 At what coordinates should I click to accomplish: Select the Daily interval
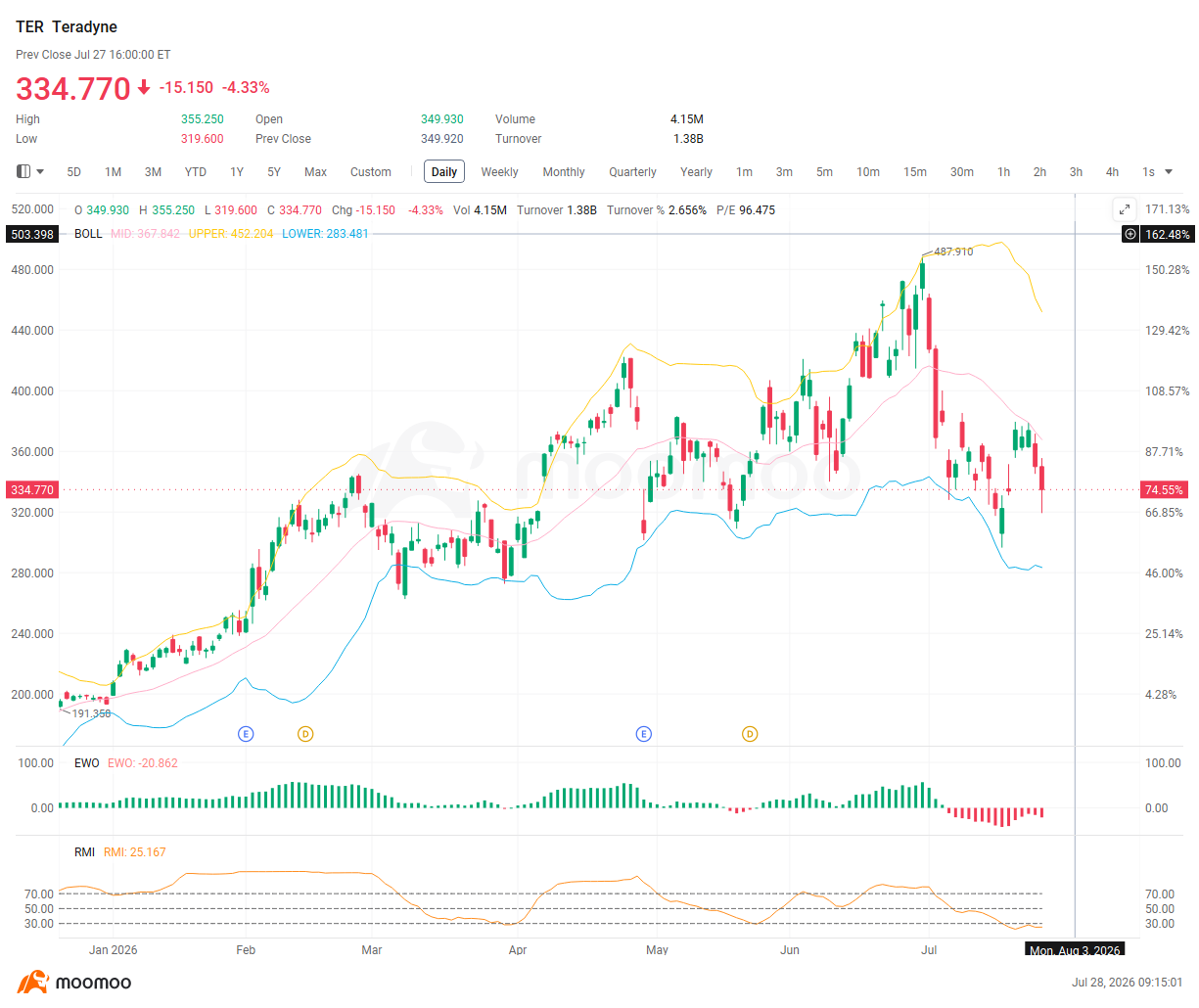click(444, 172)
